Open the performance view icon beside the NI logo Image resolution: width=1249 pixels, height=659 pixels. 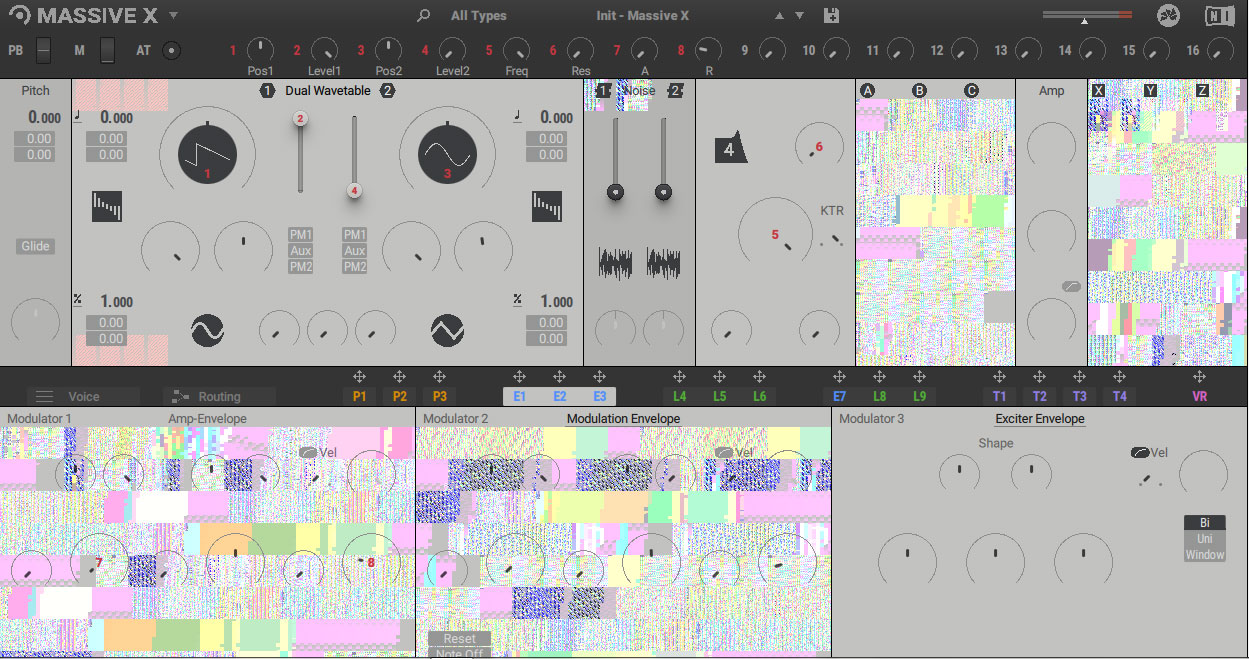pos(1168,15)
